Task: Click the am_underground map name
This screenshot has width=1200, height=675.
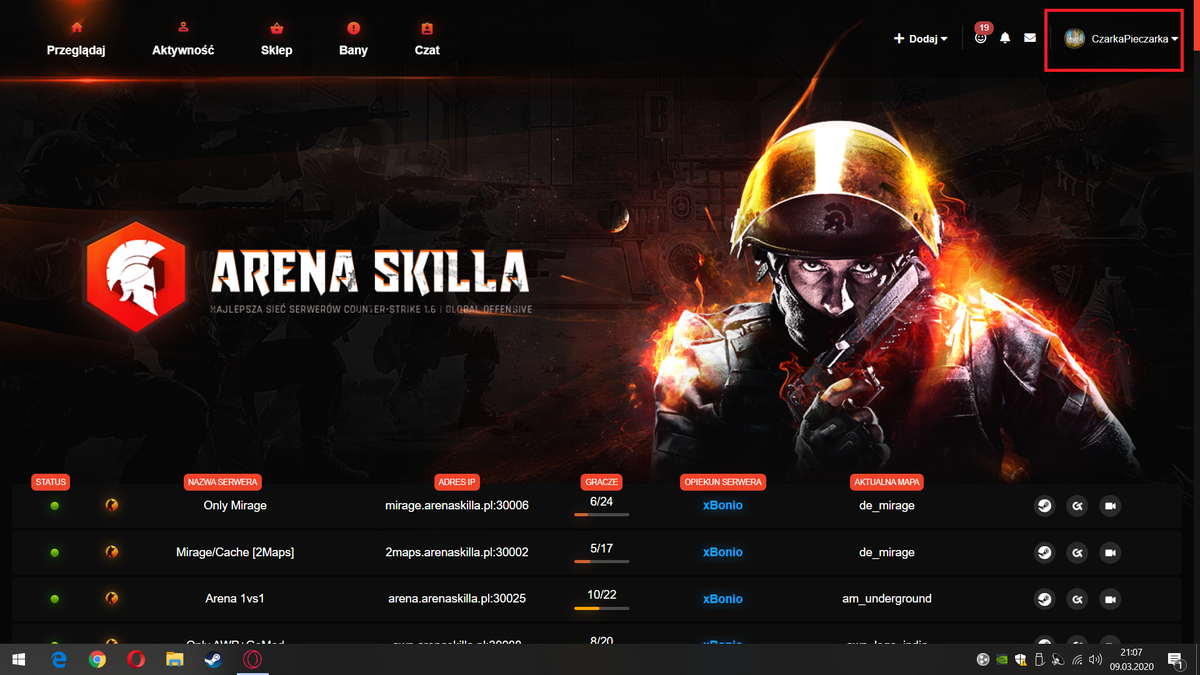Action: [887, 599]
